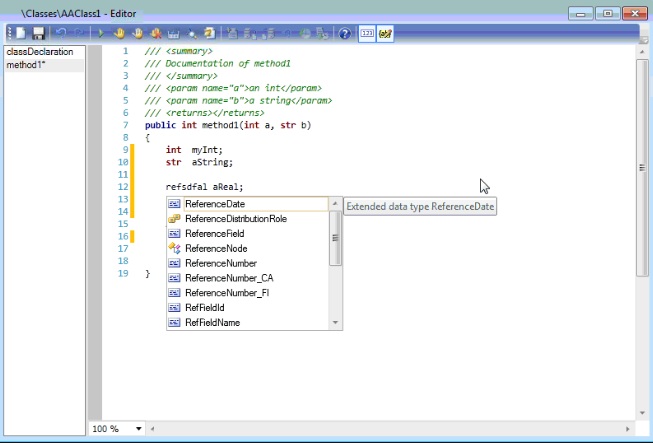Close the Editor window
Screen dimensions: 653x443
(x=635, y=14)
